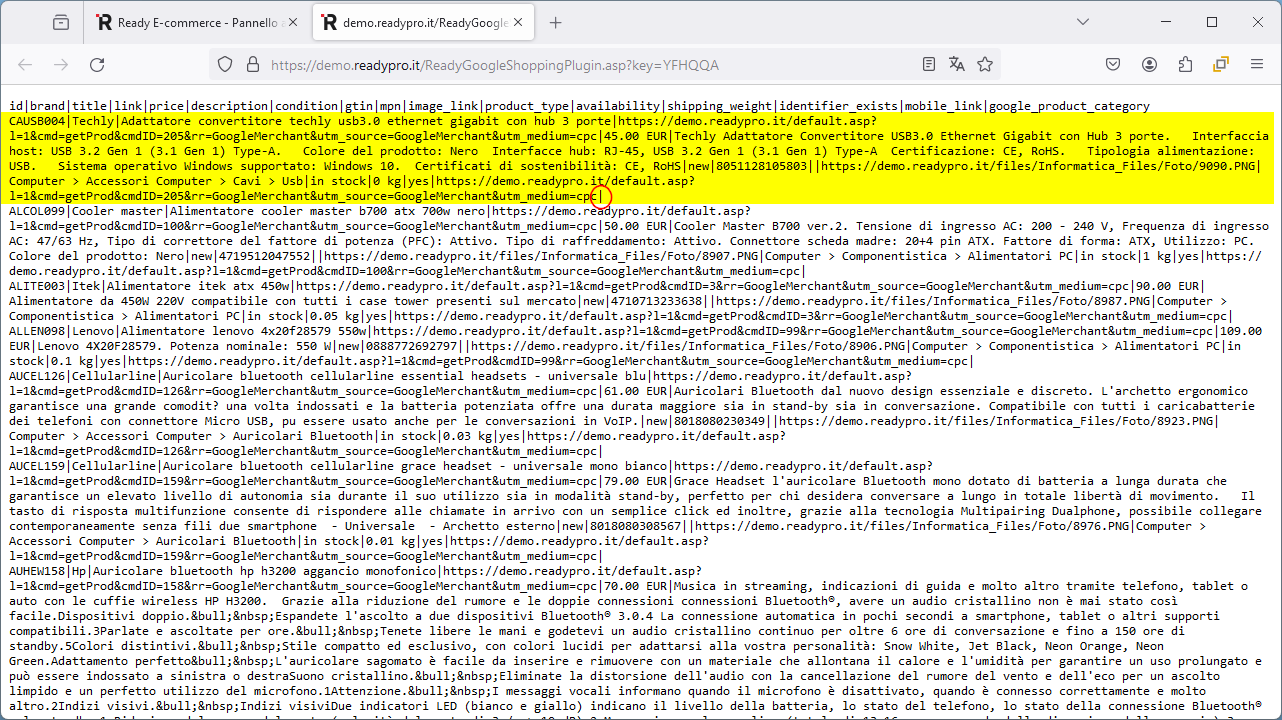Viewport: 1282px width, 720px height.
Task: Show tracking protection shield info
Action: point(225,64)
